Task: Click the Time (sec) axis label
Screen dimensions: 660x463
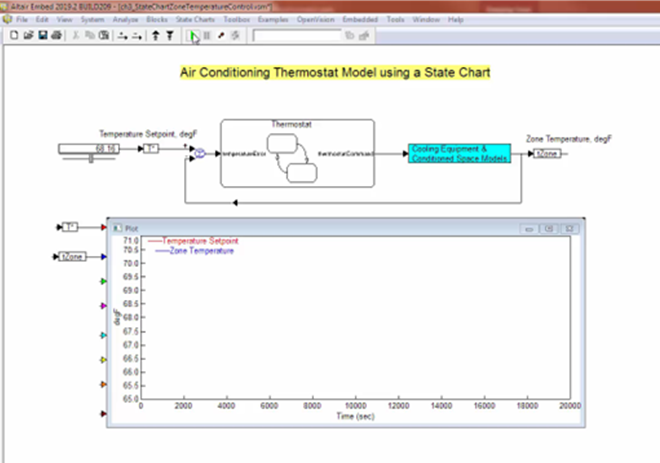Action: pos(355,416)
